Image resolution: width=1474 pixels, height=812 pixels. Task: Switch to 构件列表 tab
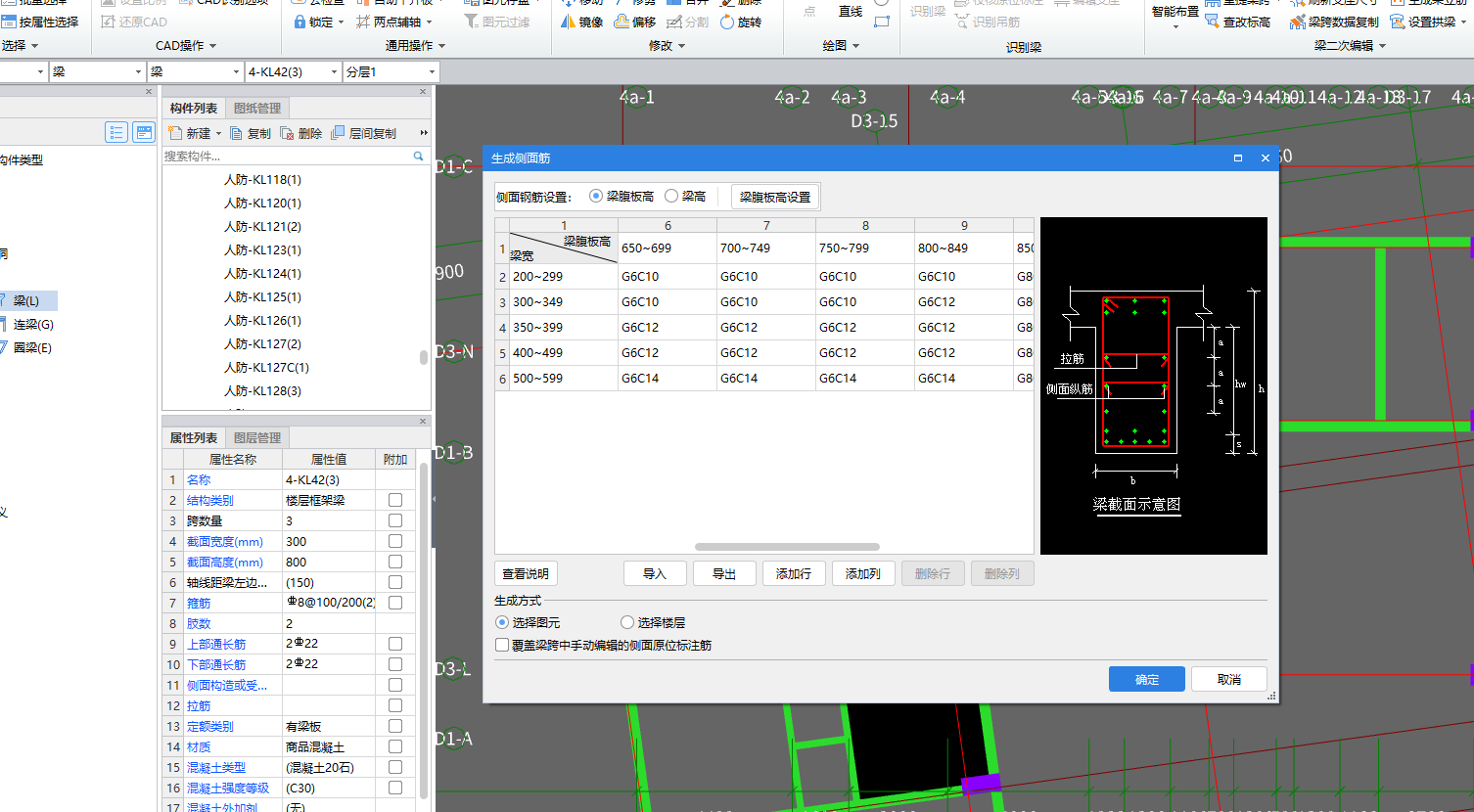[194, 109]
